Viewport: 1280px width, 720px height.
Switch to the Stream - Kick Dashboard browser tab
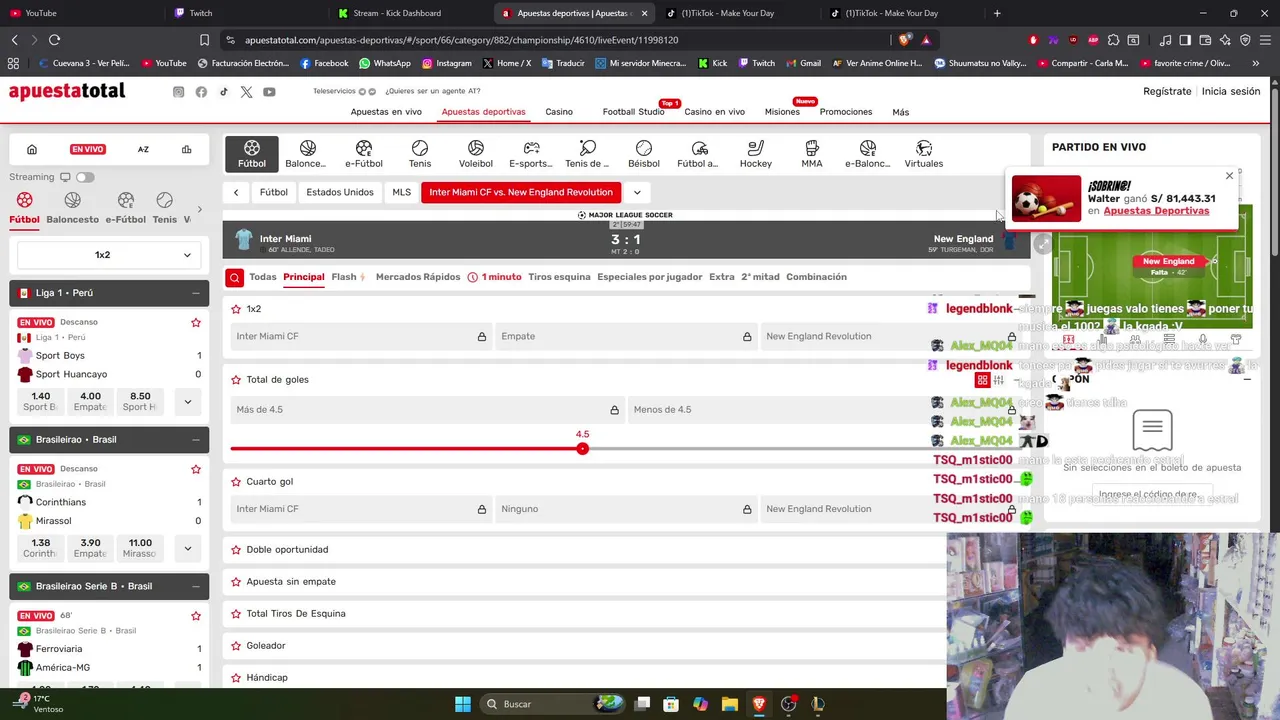pyautogui.click(x=397, y=13)
